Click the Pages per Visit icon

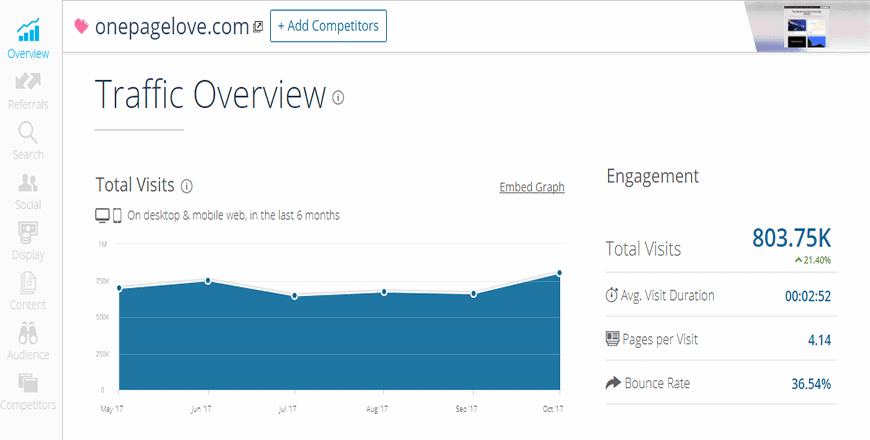click(x=612, y=338)
